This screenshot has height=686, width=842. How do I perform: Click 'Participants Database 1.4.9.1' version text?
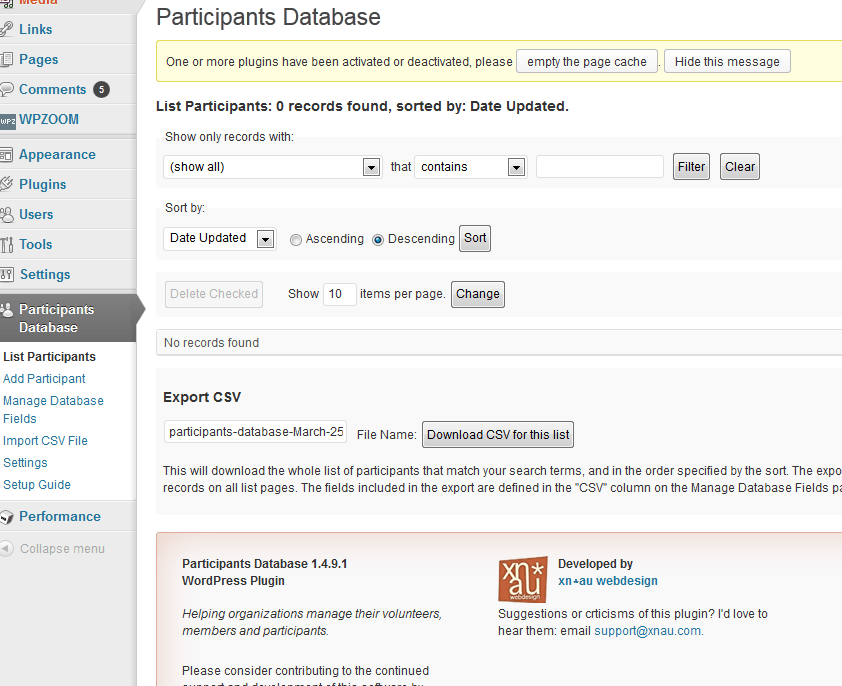(x=264, y=564)
